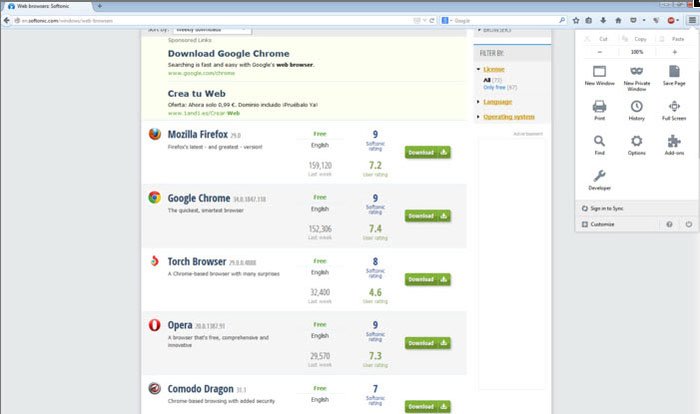The height and width of the screenshot is (414, 700).
Task: Click the Google search input field
Action: 505,21
